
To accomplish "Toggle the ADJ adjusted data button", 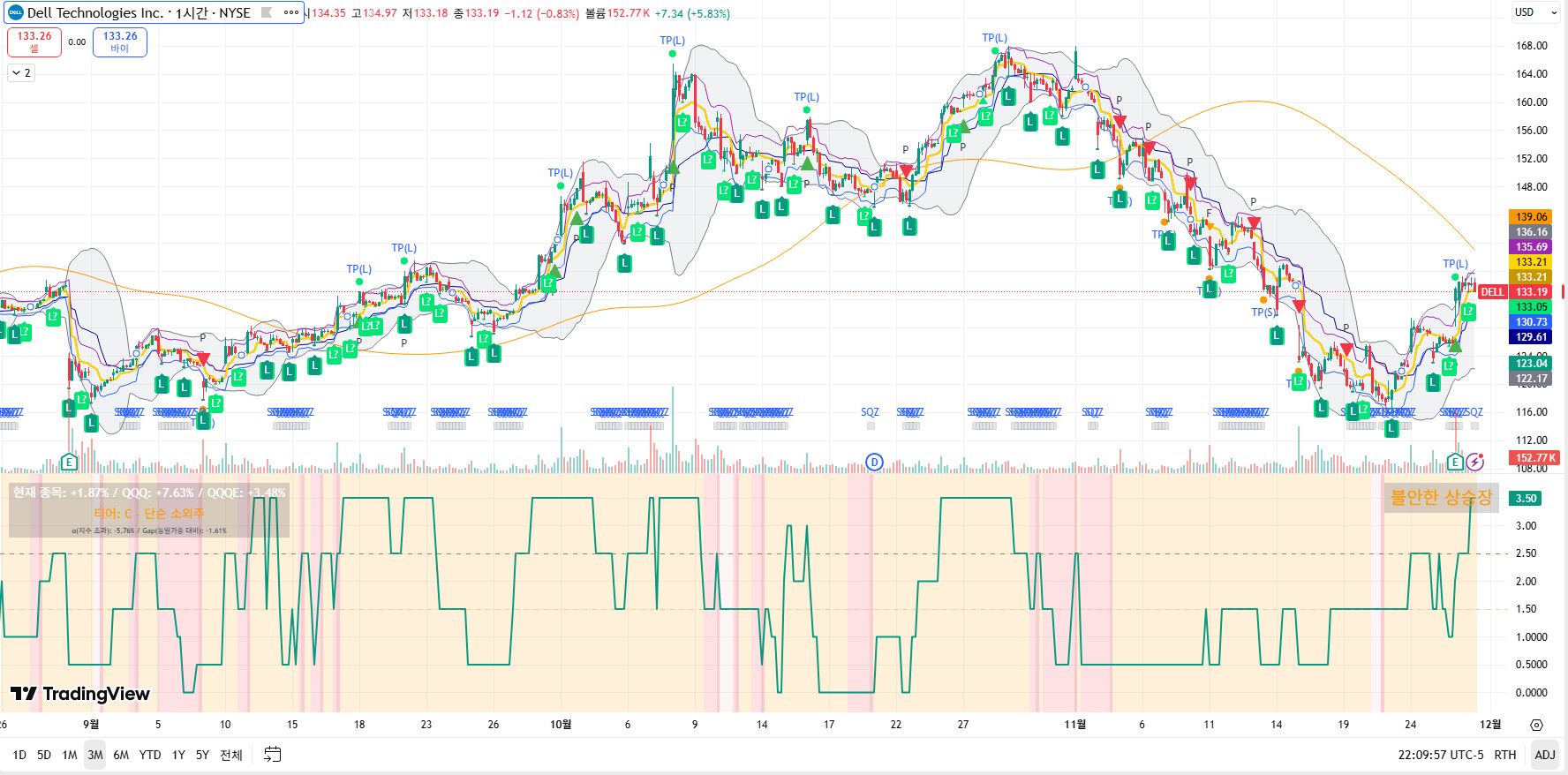I will click(x=1545, y=755).
